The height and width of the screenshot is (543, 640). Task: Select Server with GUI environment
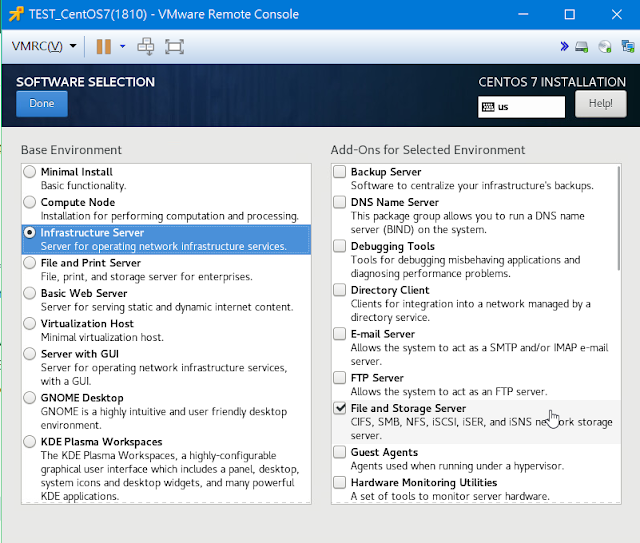[x=29, y=354]
